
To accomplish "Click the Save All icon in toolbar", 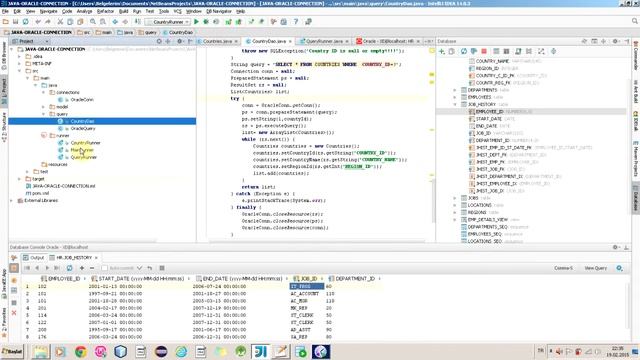I will click(16, 22).
